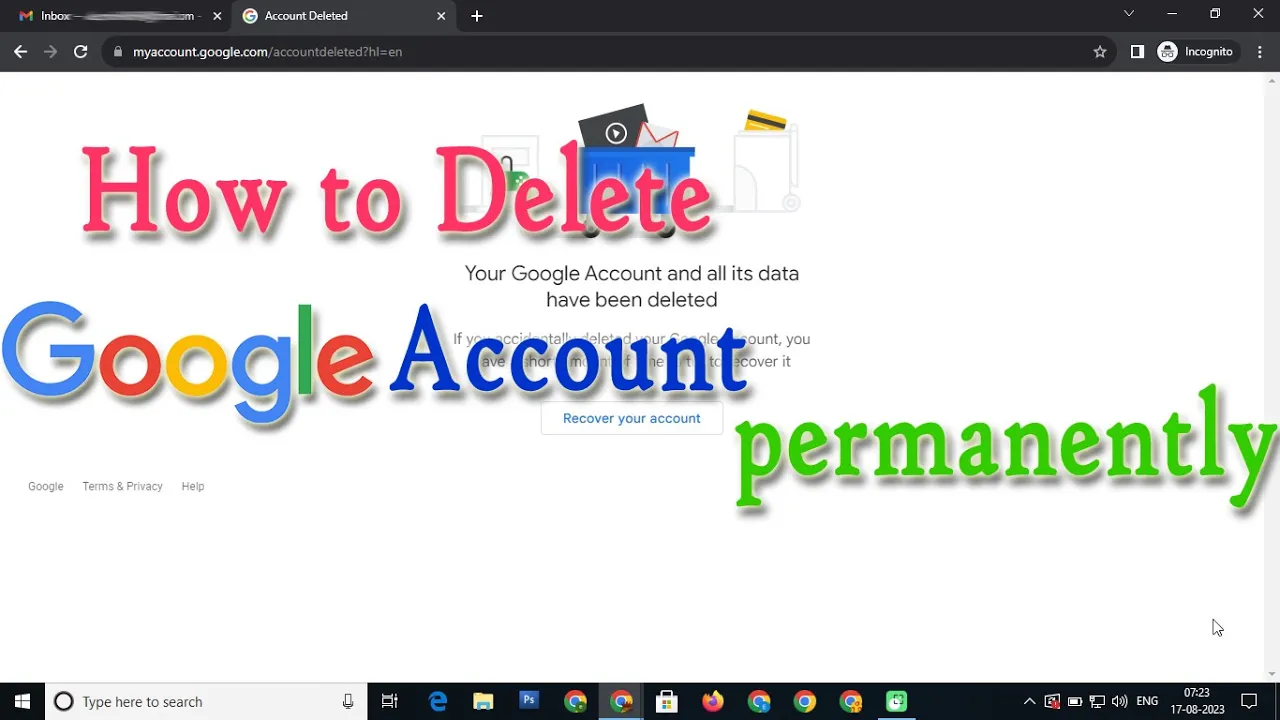Click the active Chrome taskbar icon

(x=621, y=702)
